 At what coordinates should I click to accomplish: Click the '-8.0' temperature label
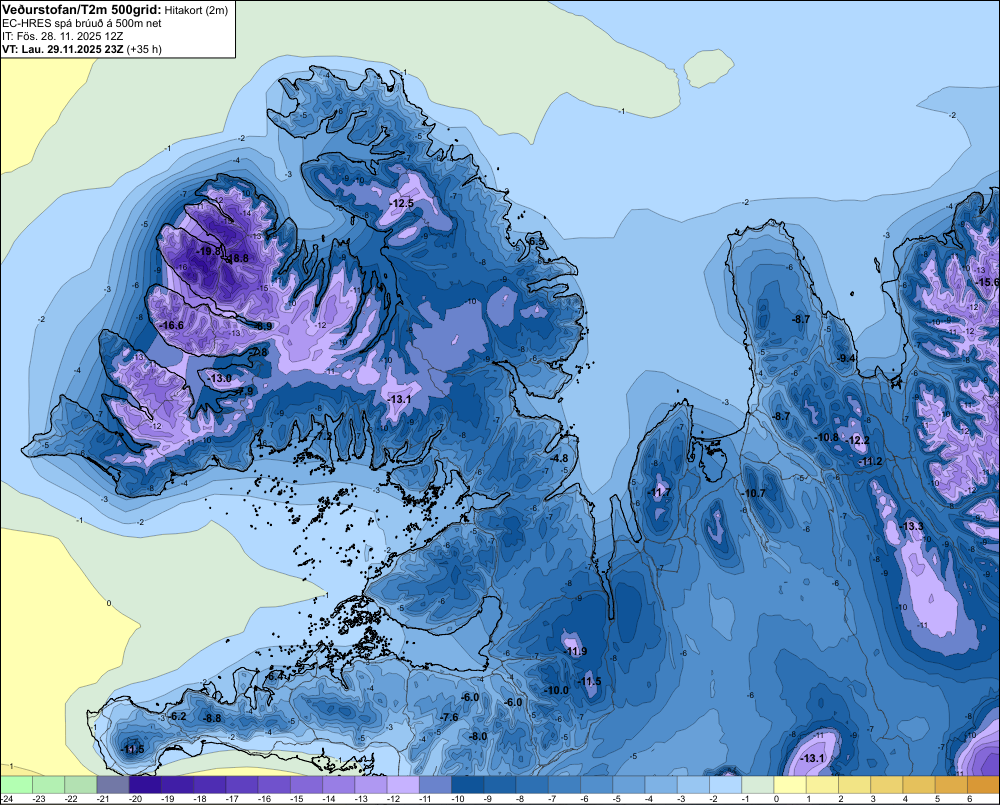478,736
